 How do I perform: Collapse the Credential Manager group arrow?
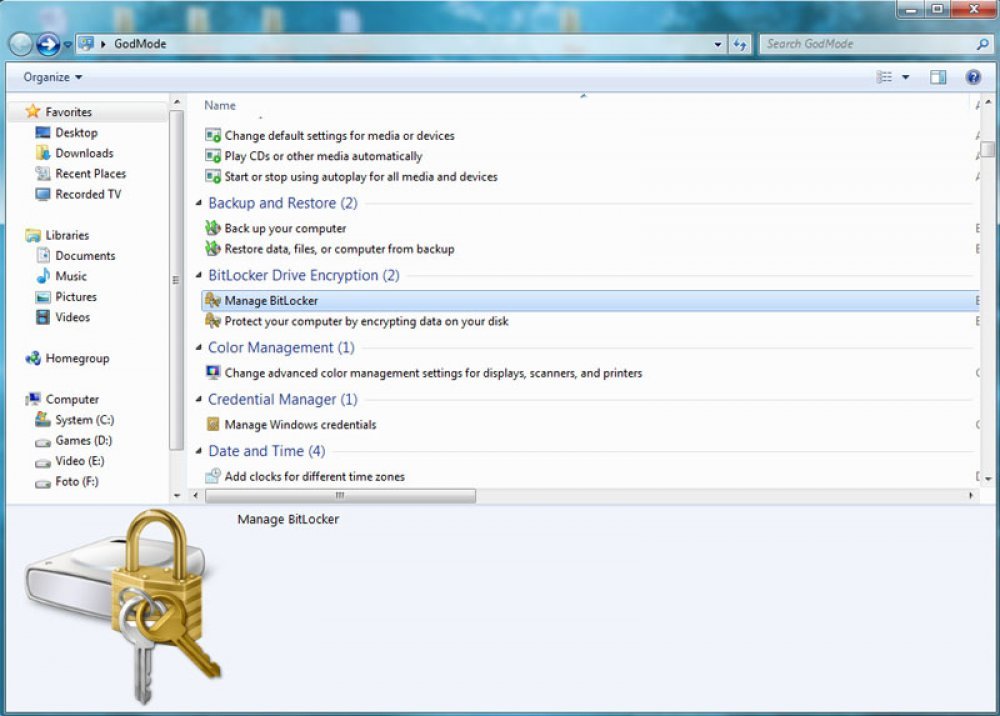[198, 399]
